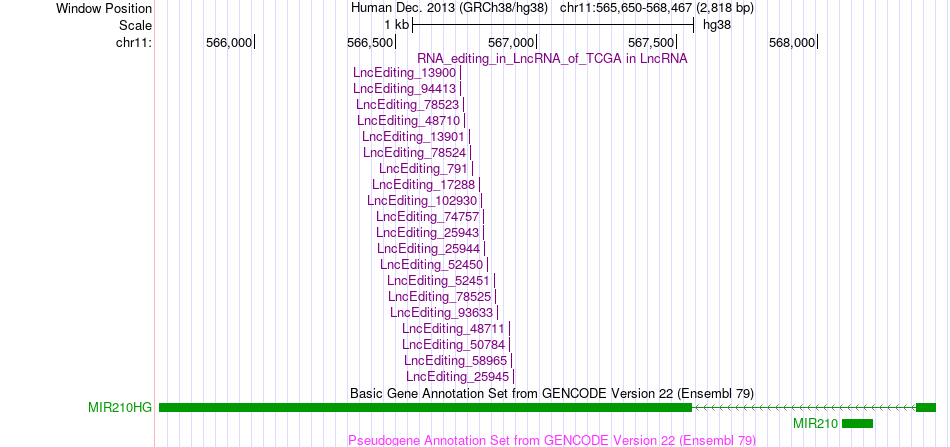Select the LncEditing_791 editing site
The height and width of the screenshot is (447, 950).
click(x=424, y=168)
